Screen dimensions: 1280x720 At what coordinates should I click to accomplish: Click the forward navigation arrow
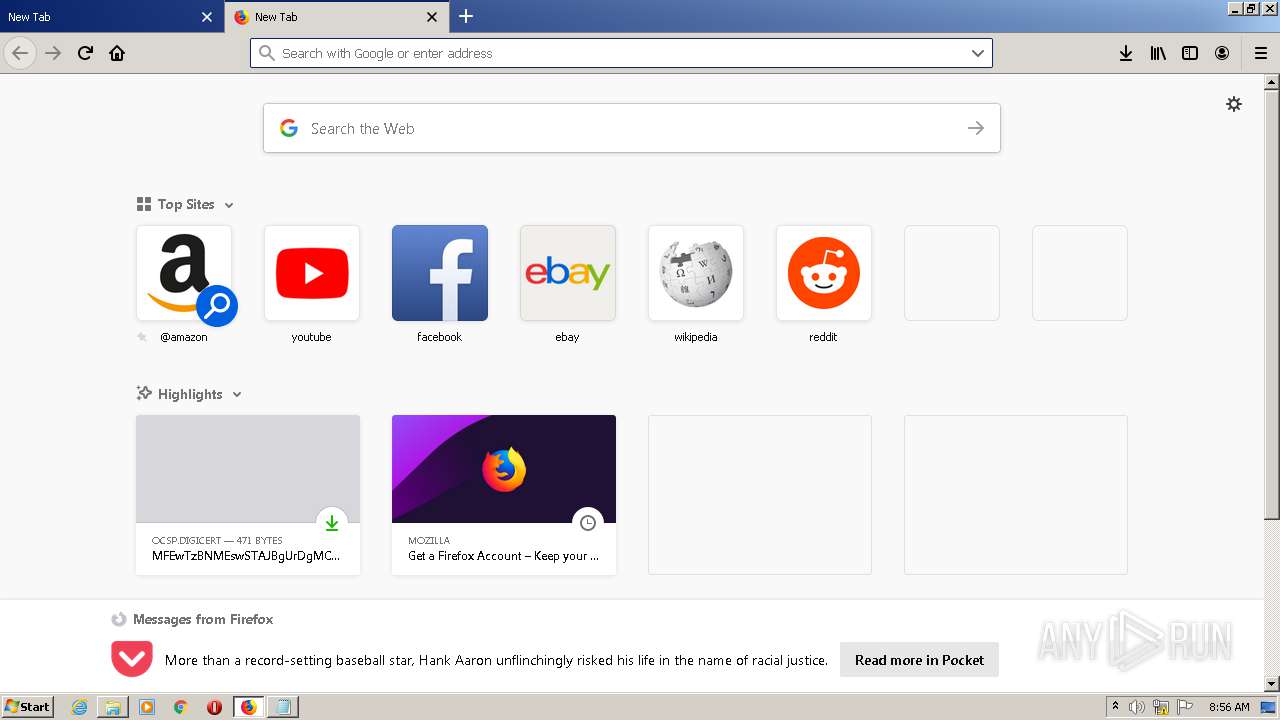click(53, 53)
